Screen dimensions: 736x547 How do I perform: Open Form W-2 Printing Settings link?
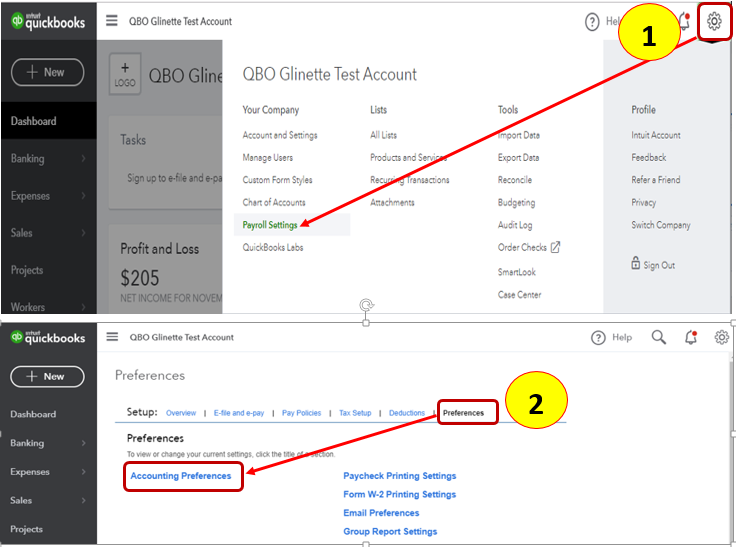click(x=399, y=494)
